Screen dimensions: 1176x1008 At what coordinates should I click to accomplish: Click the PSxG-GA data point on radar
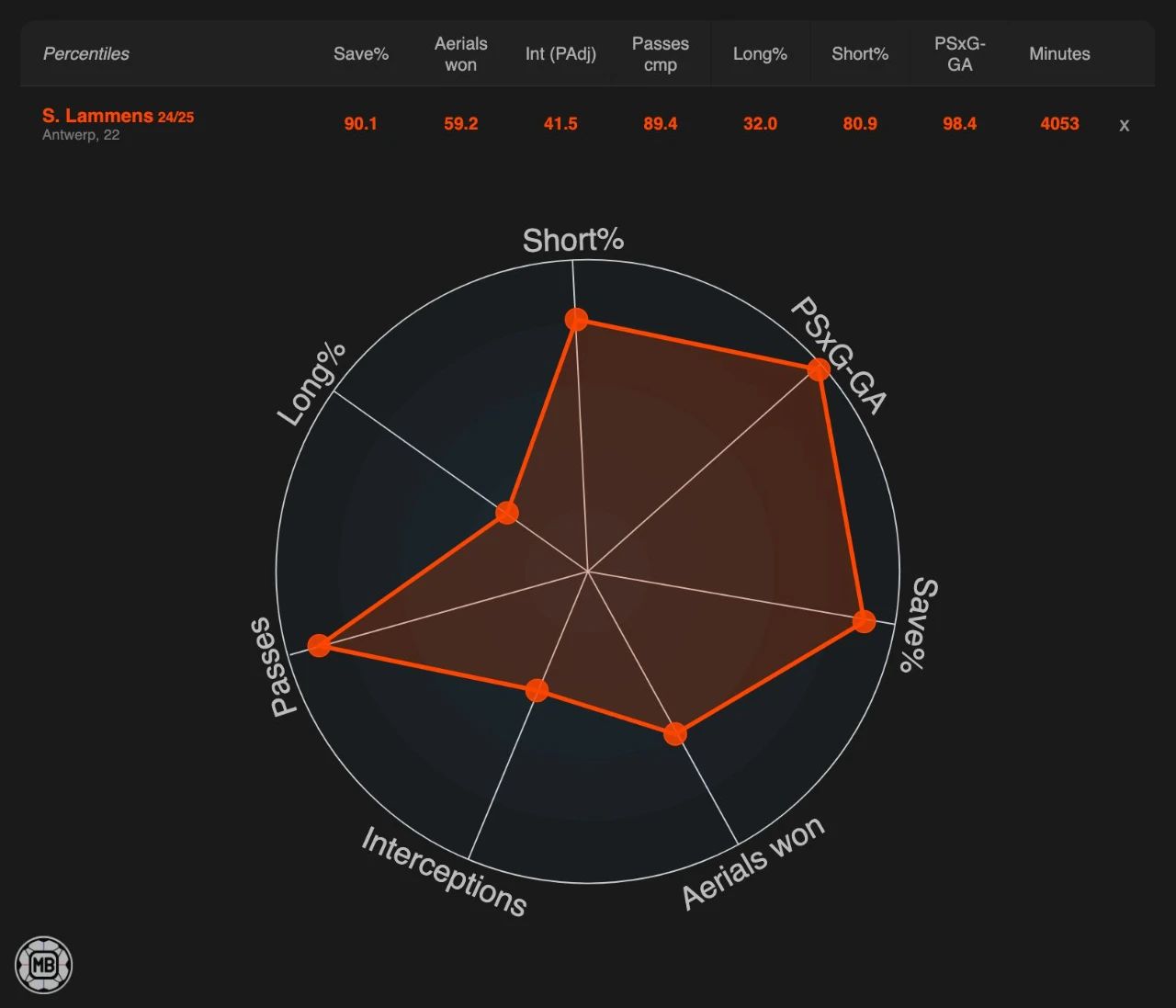(x=818, y=369)
